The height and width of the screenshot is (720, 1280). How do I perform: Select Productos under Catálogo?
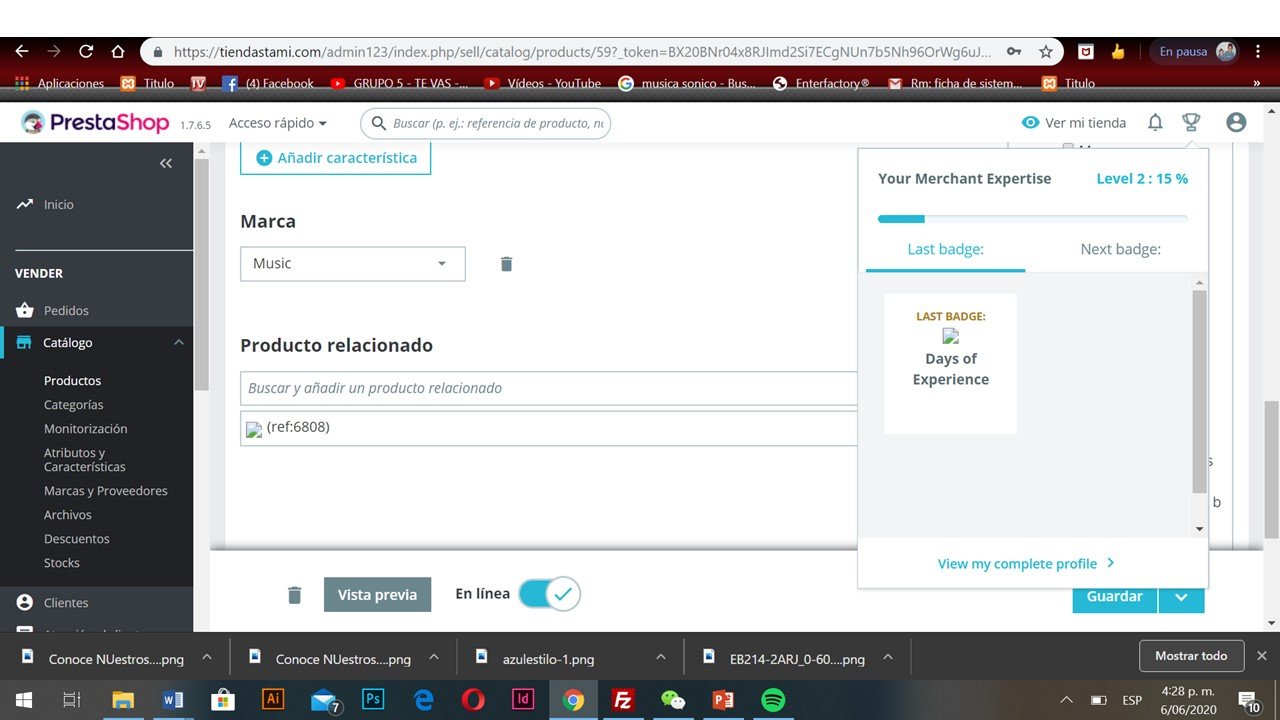click(x=72, y=381)
